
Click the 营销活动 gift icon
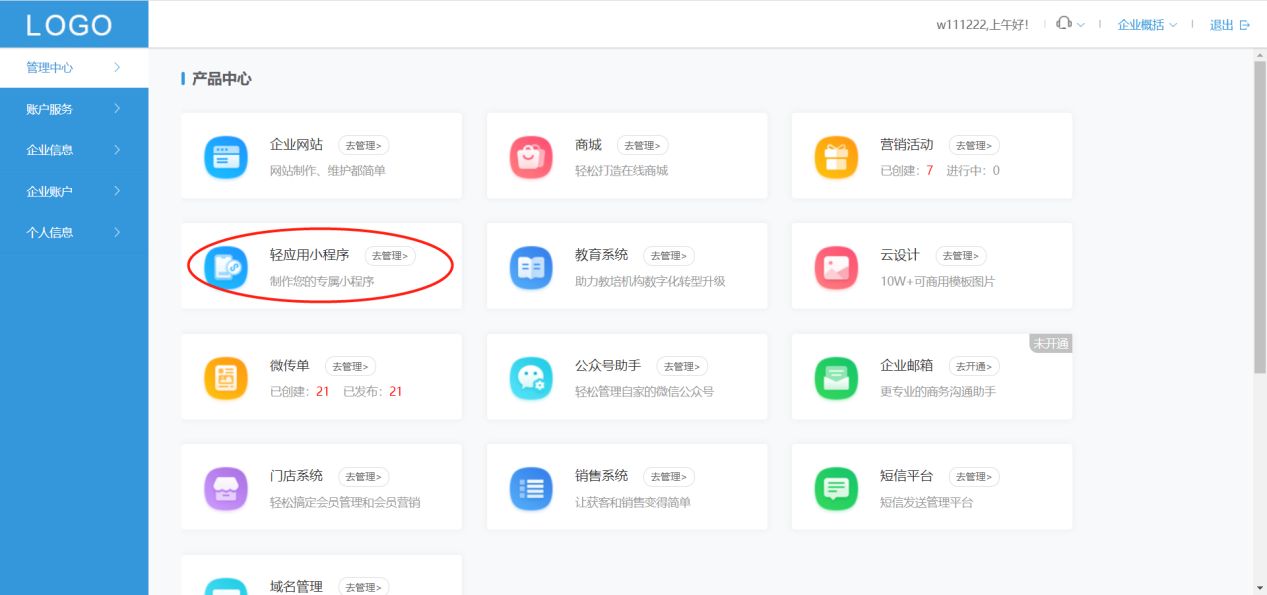click(836, 158)
